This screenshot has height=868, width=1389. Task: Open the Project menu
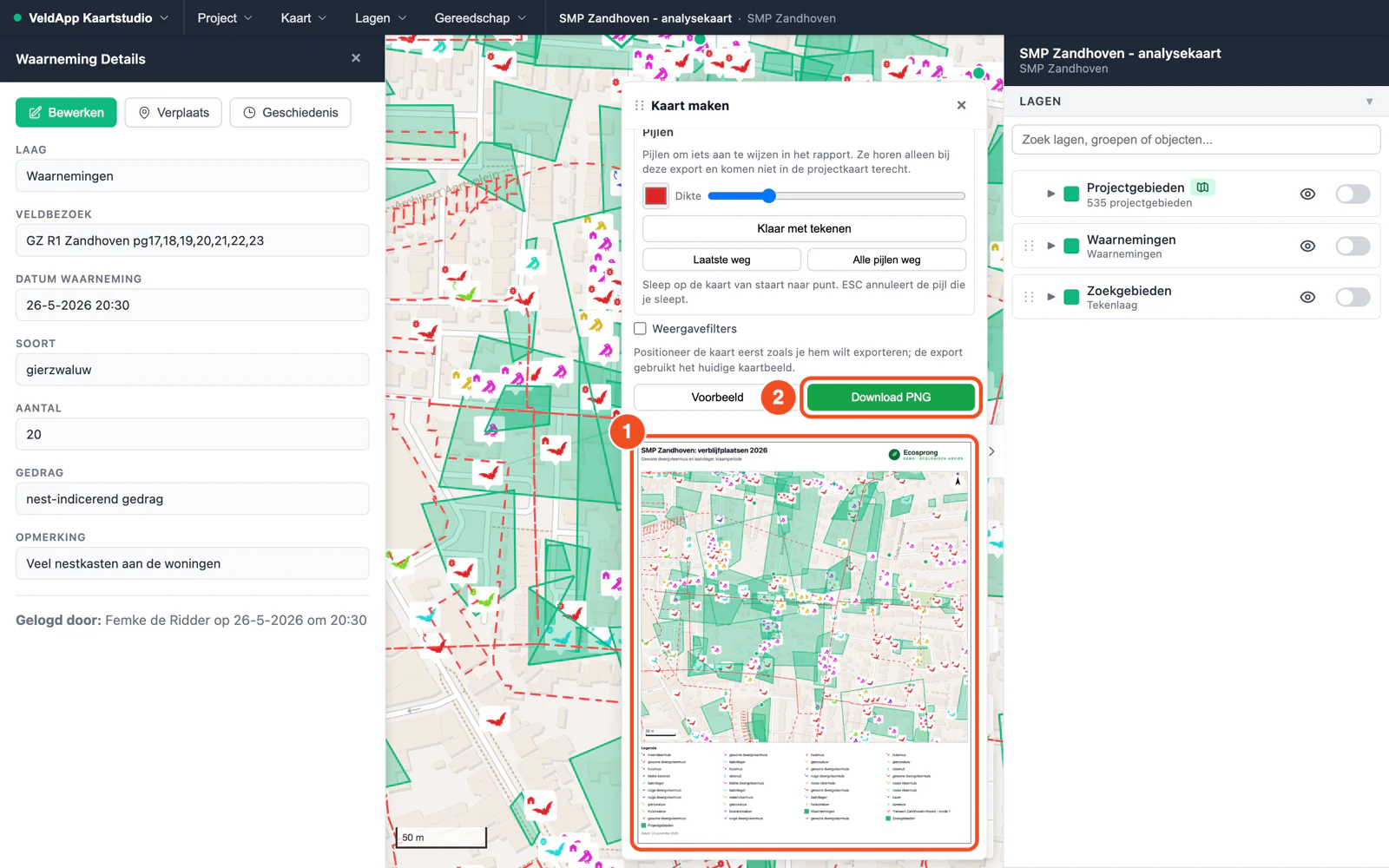point(225,17)
